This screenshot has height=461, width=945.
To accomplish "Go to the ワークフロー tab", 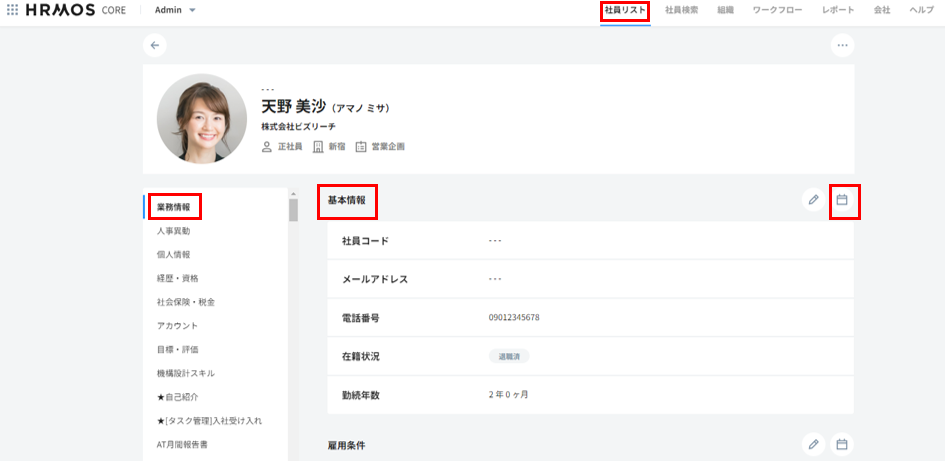I will click(777, 10).
